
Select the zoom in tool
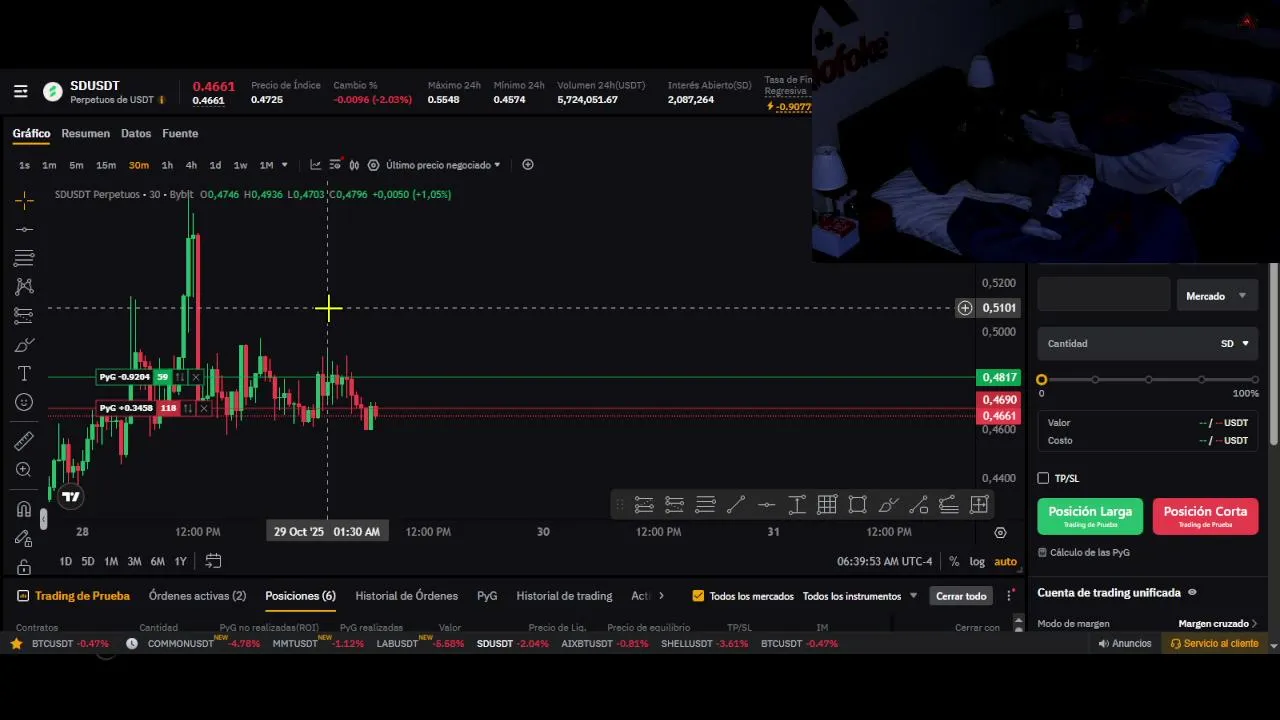click(24, 470)
